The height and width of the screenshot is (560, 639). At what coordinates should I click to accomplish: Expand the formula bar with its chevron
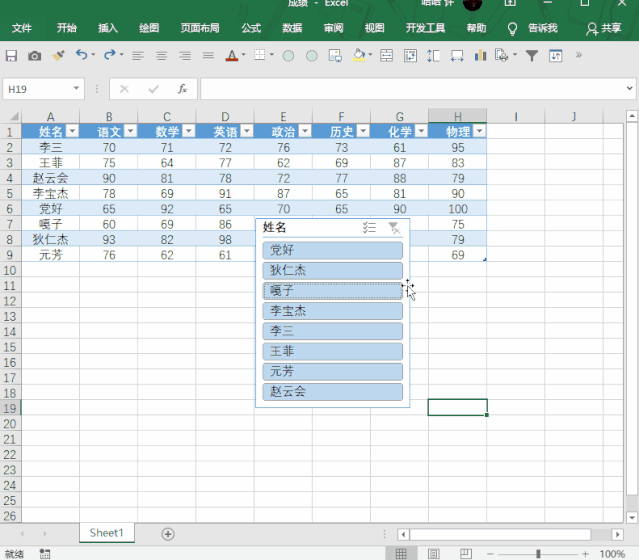630,88
